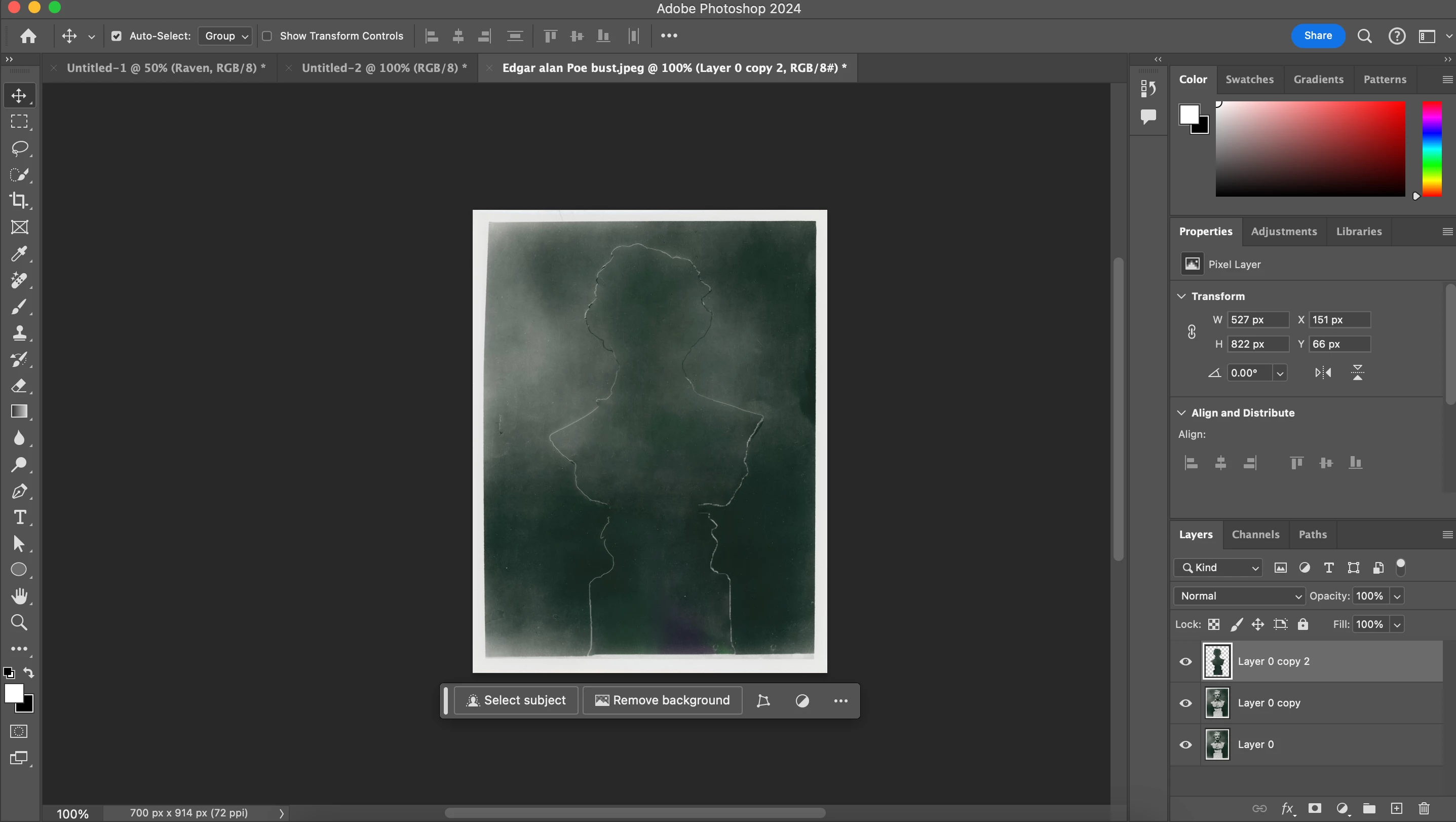The height and width of the screenshot is (822, 1456).
Task: Switch to the Channels tab
Action: pyautogui.click(x=1255, y=534)
